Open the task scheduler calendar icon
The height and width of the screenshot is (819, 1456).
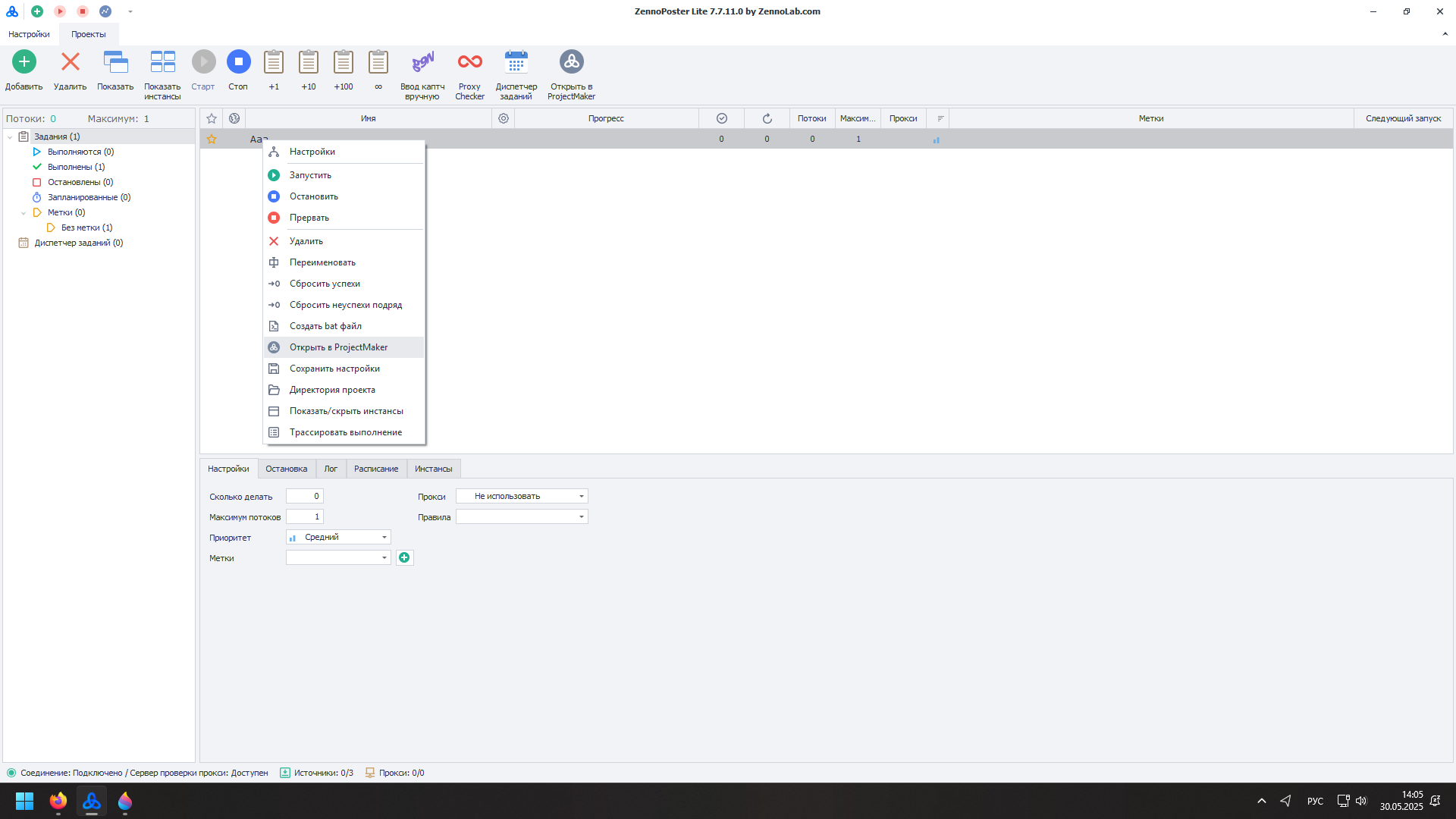[x=516, y=62]
